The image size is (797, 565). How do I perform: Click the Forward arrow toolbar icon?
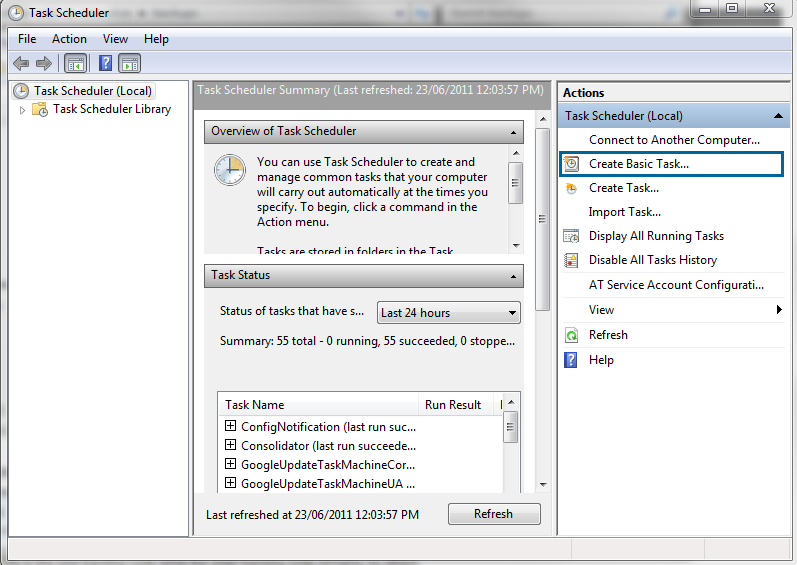(44, 64)
